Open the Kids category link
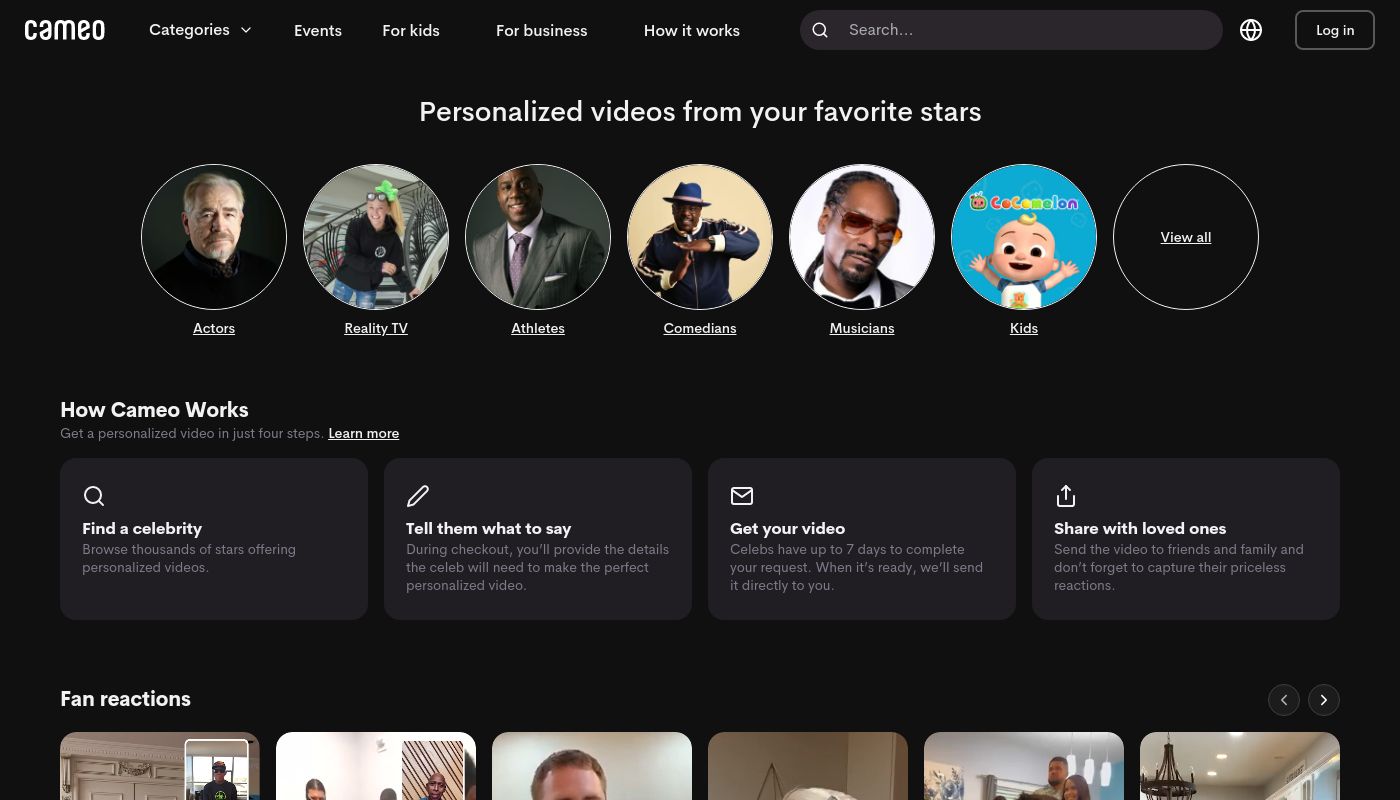This screenshot has width=1400, height=800. click(x=1024, y=328)
